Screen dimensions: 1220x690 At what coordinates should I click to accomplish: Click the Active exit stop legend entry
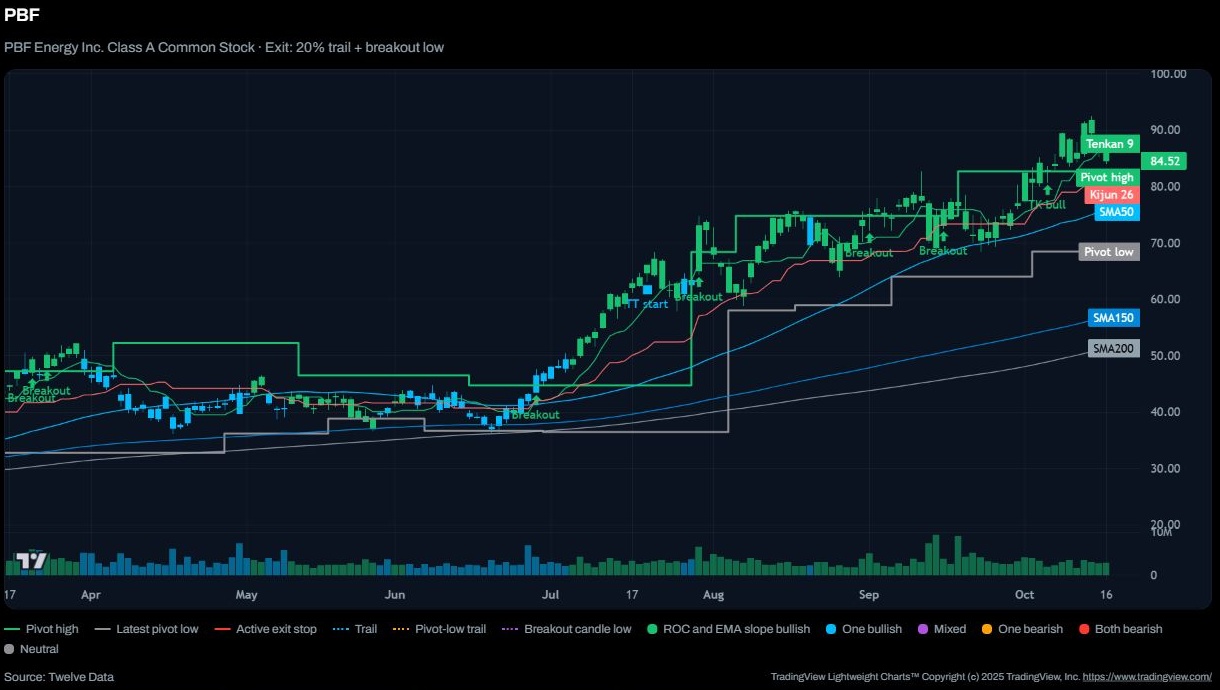click(x=266, y=630)
